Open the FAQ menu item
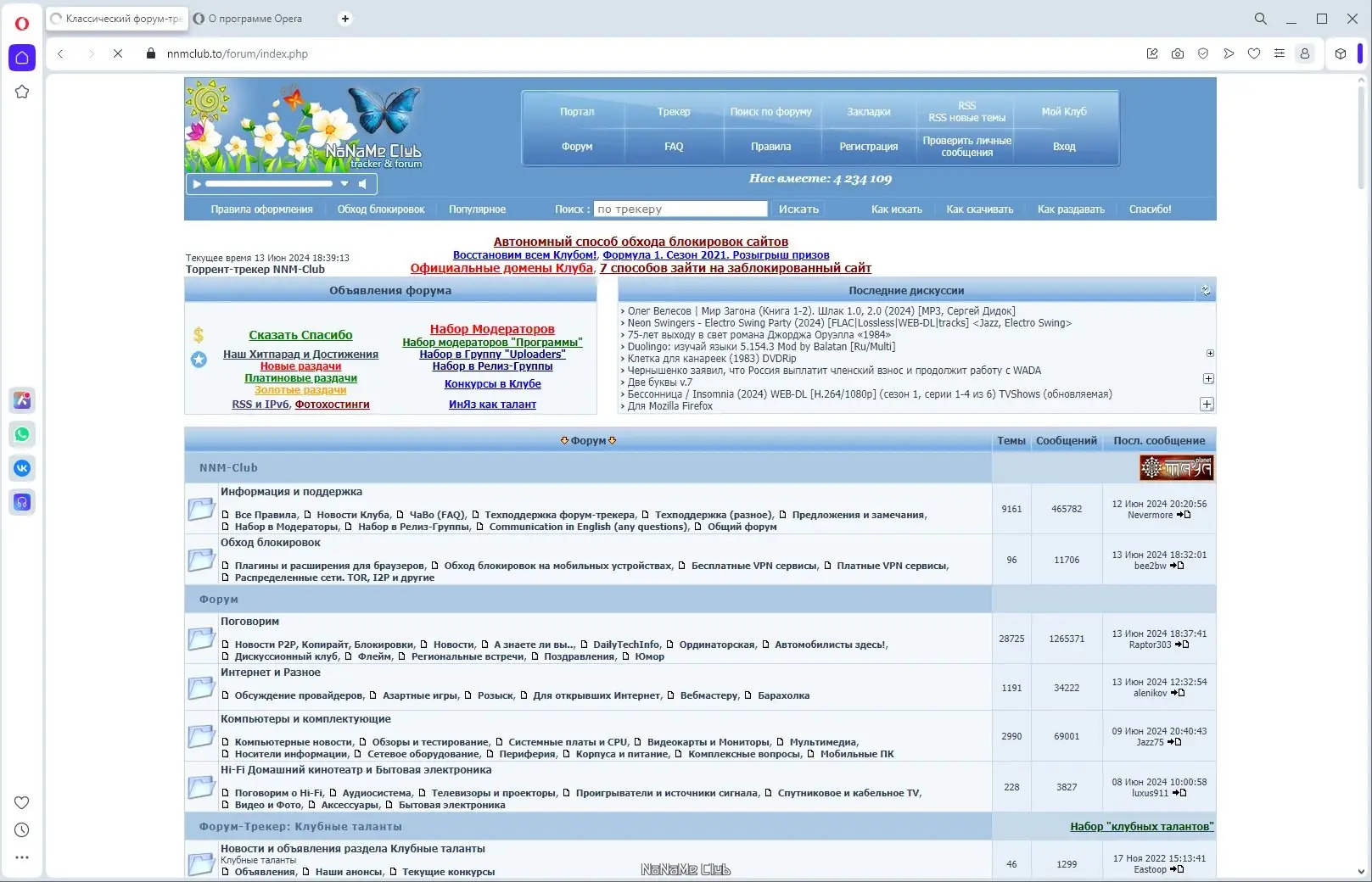Viewport: 1372px width, 882px height. (x=674, y=147)
